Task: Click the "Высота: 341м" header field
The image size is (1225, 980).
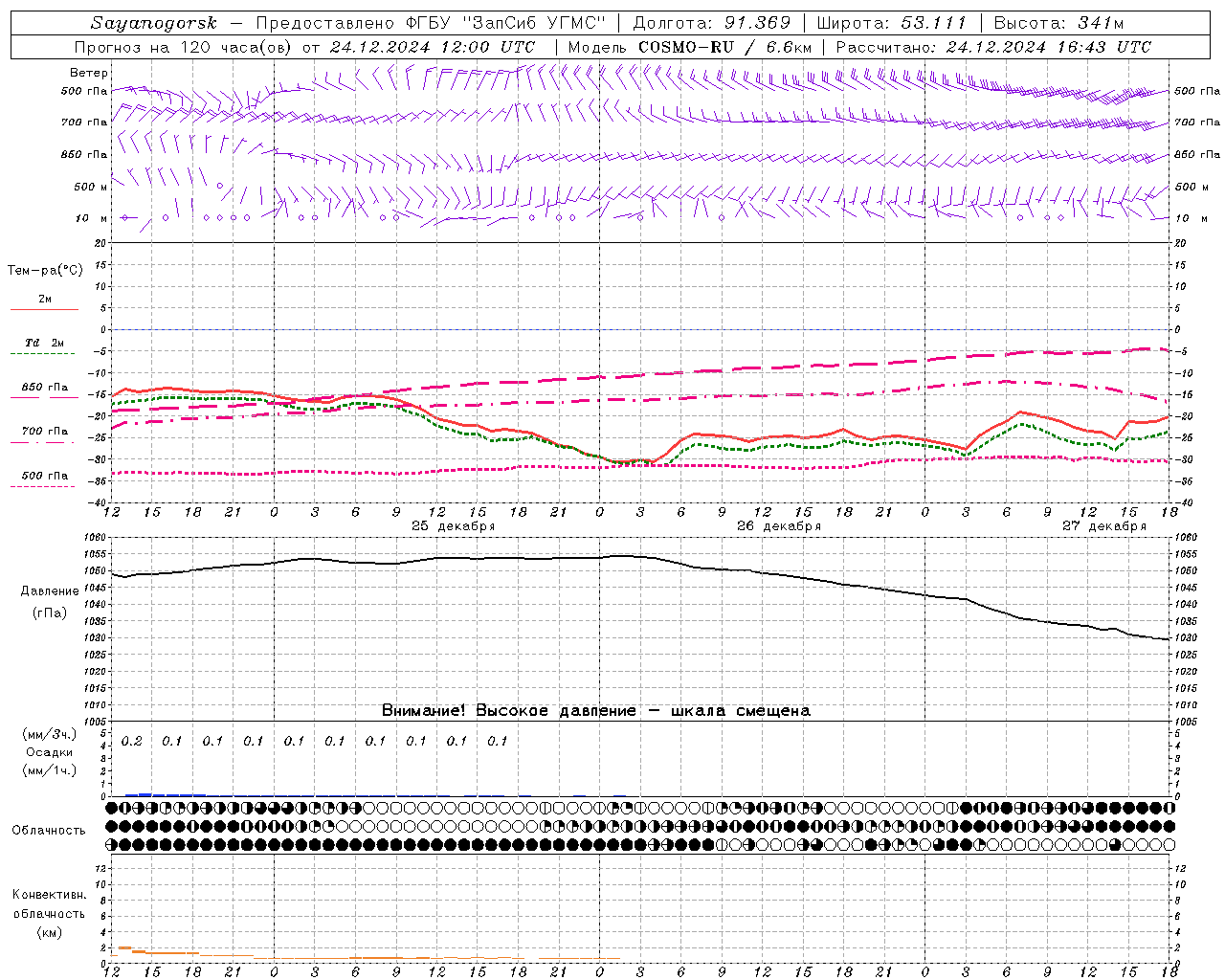Action: (x=1058, y=23)
